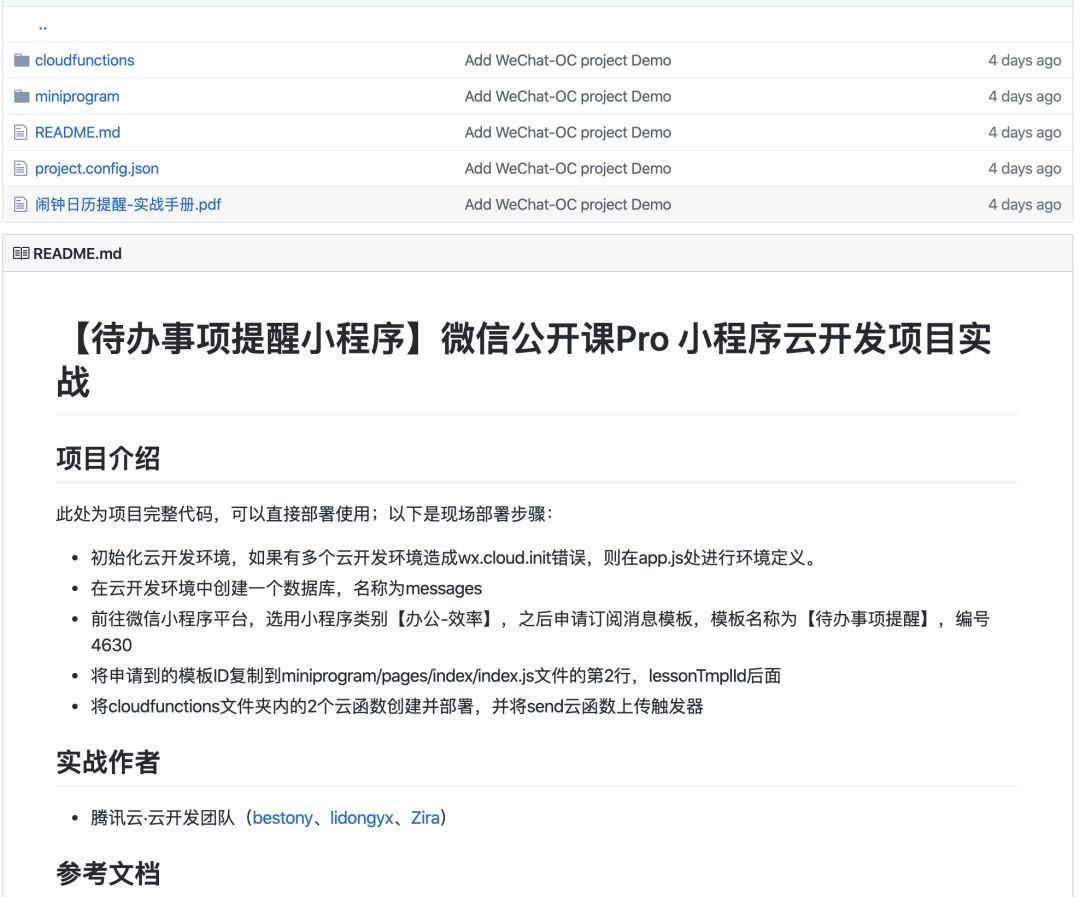Open the miniprogram folder
The image size is (1080, 897).
point(77,96)
